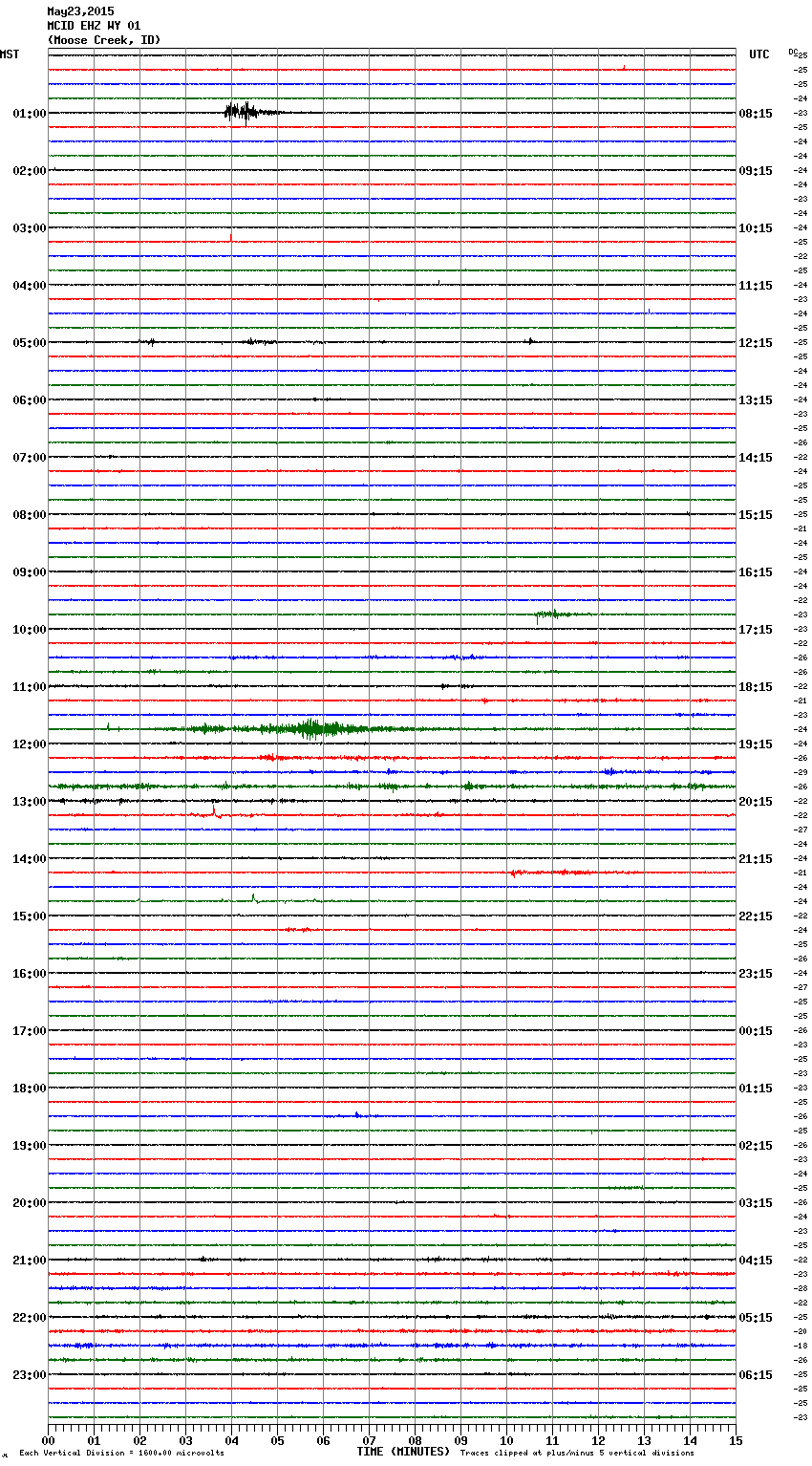Select the 23:00 MST time label
812x1466 pixels.
[30, 1375]
